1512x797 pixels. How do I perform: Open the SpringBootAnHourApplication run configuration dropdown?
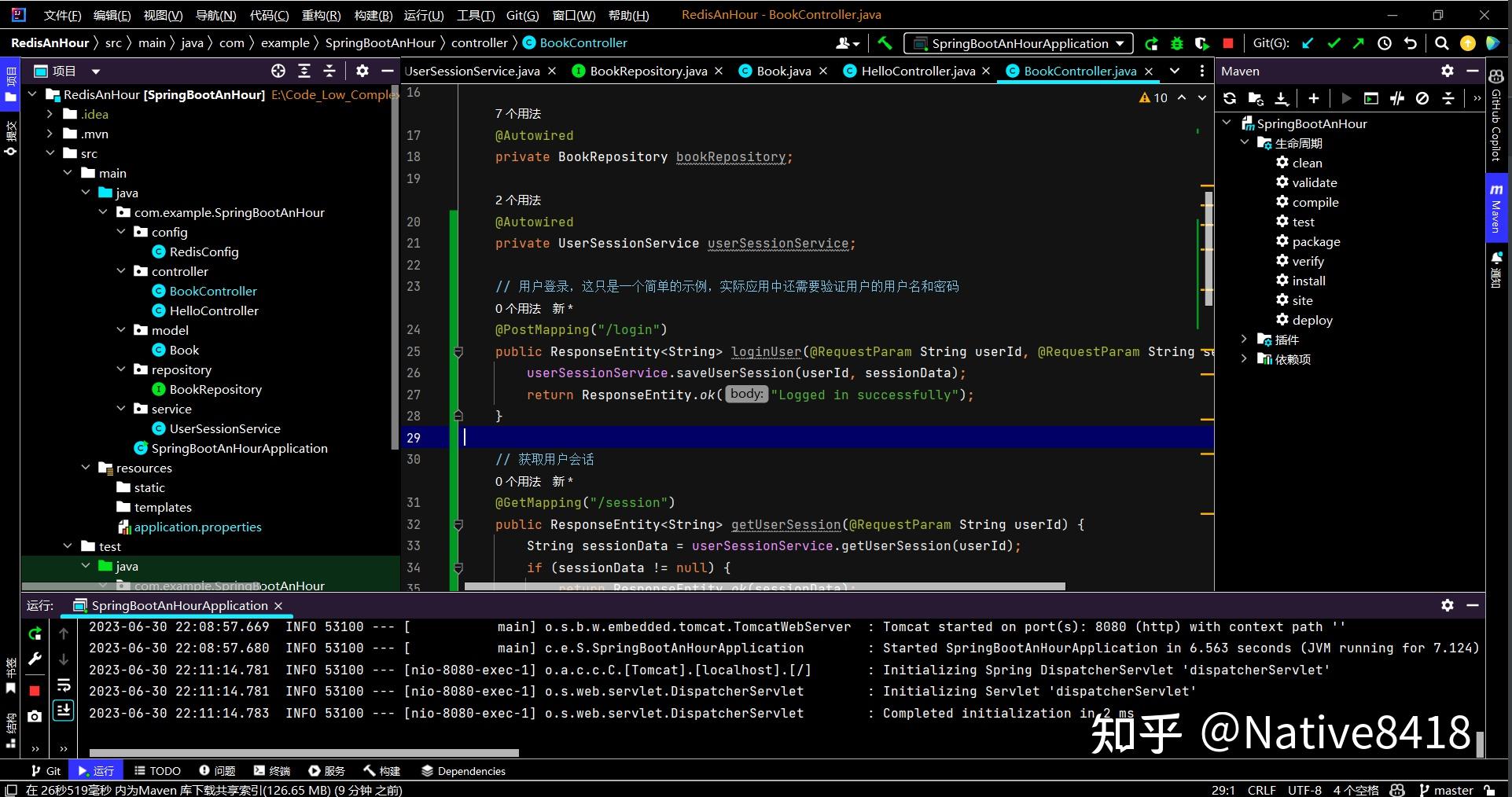click(1018, 43)
